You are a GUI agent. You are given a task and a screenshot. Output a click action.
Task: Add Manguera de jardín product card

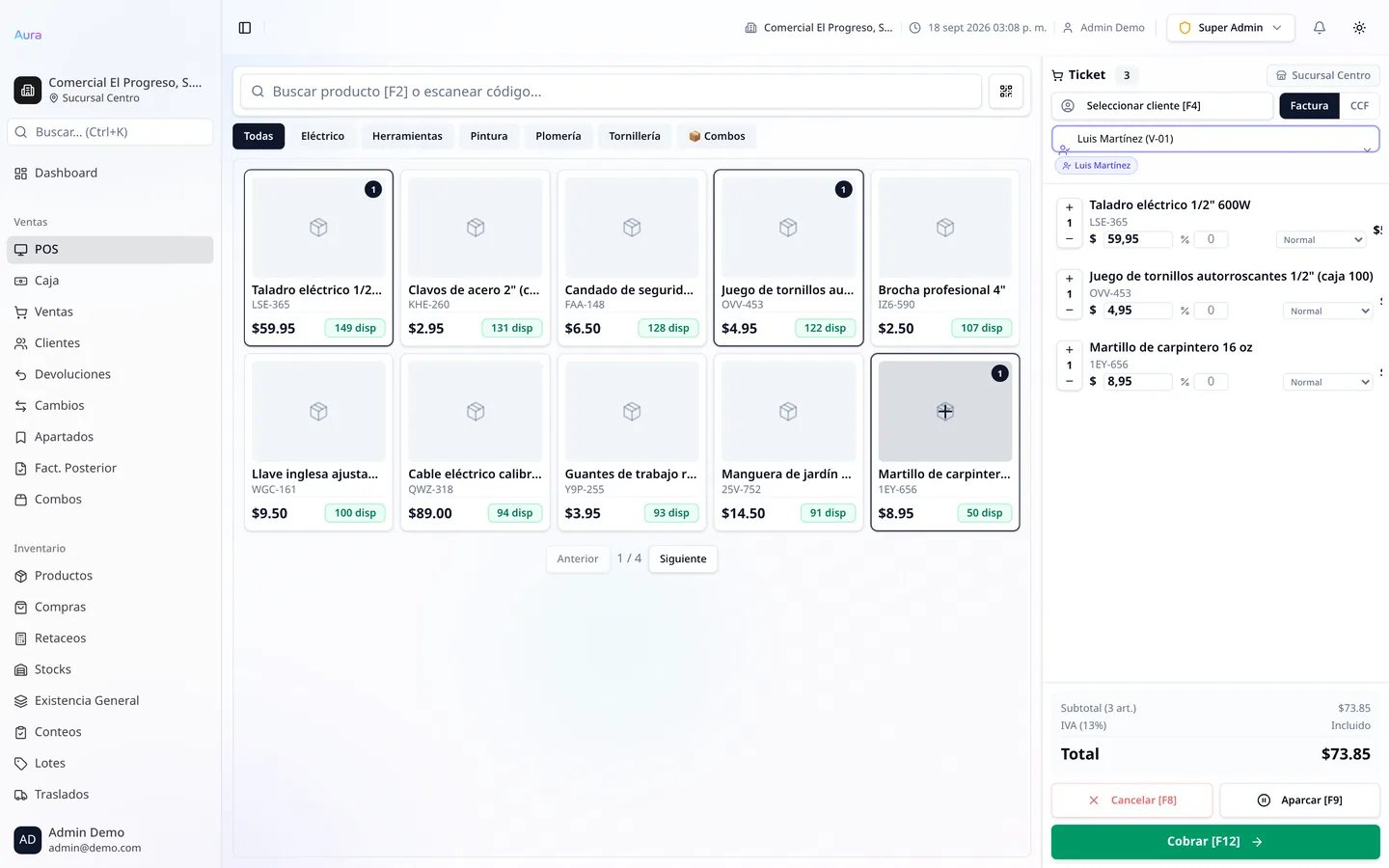point(788,443)
